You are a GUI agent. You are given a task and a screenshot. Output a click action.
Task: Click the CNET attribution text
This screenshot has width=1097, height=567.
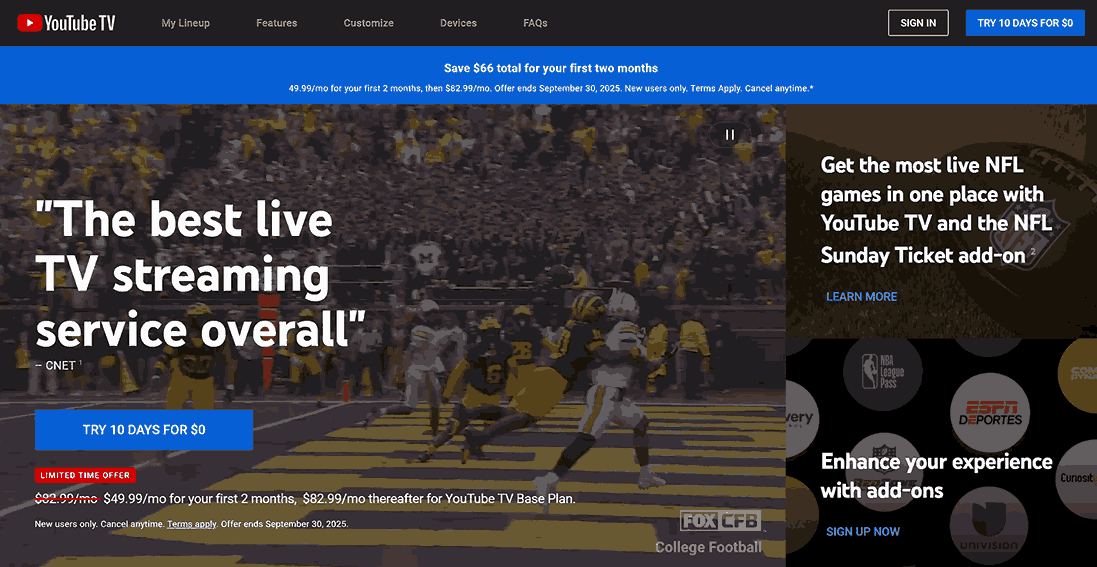(58, 365)
